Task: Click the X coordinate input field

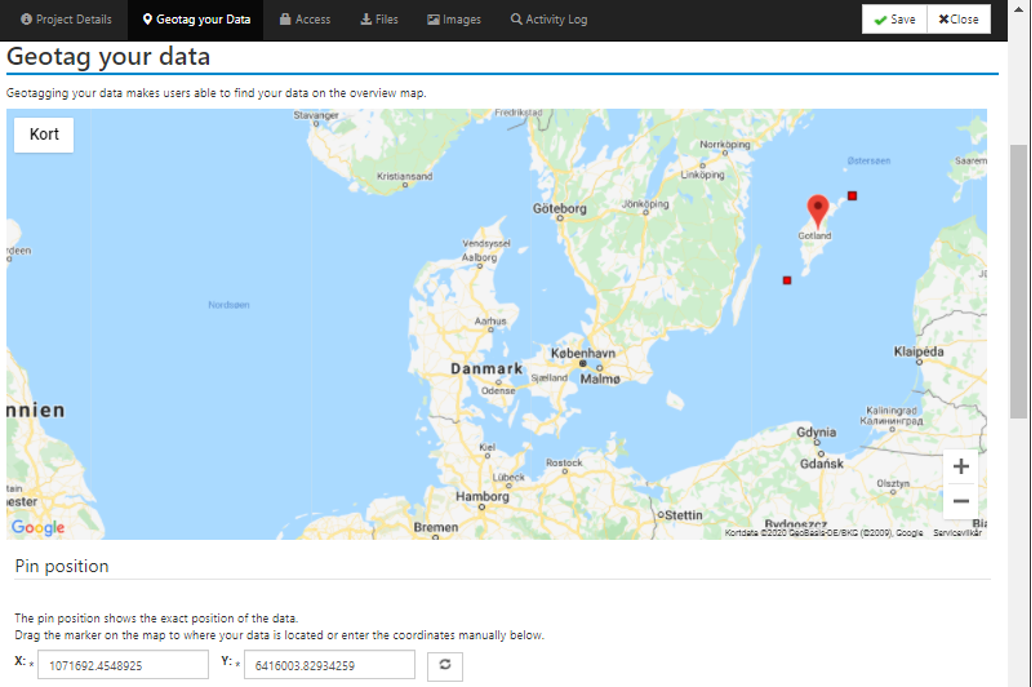Action: pyautogui.click(x=123, y=665)
